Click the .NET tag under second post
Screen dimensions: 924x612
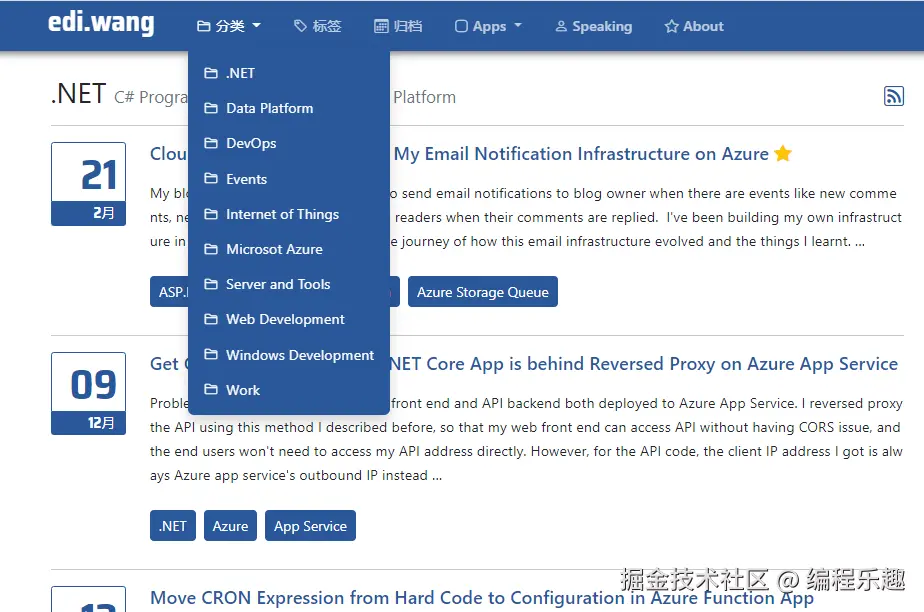173,525
